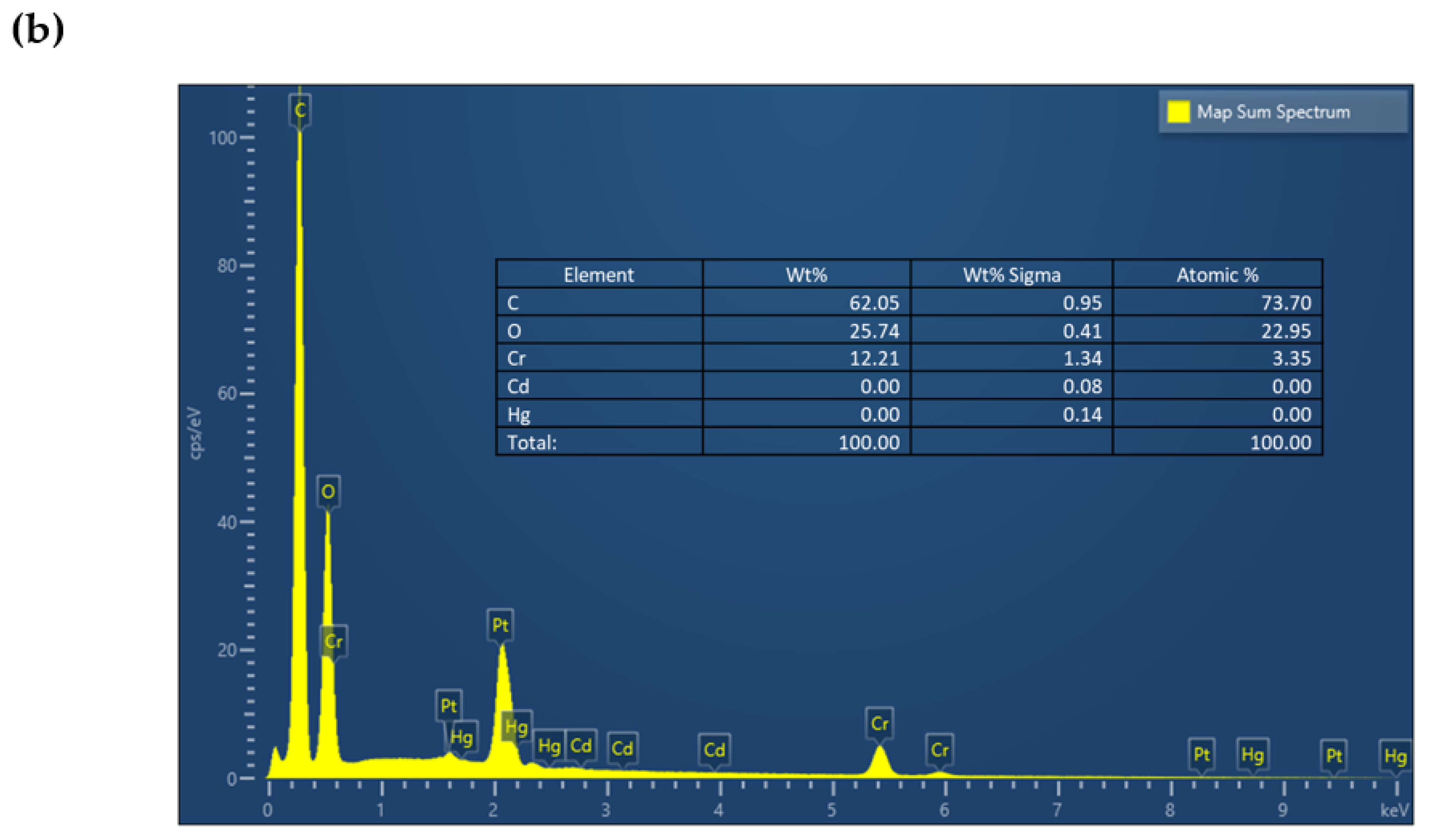Click the cps/eV vertical axis label
Viewport: 1430px width, 840px height.
(x=196, y=433)
